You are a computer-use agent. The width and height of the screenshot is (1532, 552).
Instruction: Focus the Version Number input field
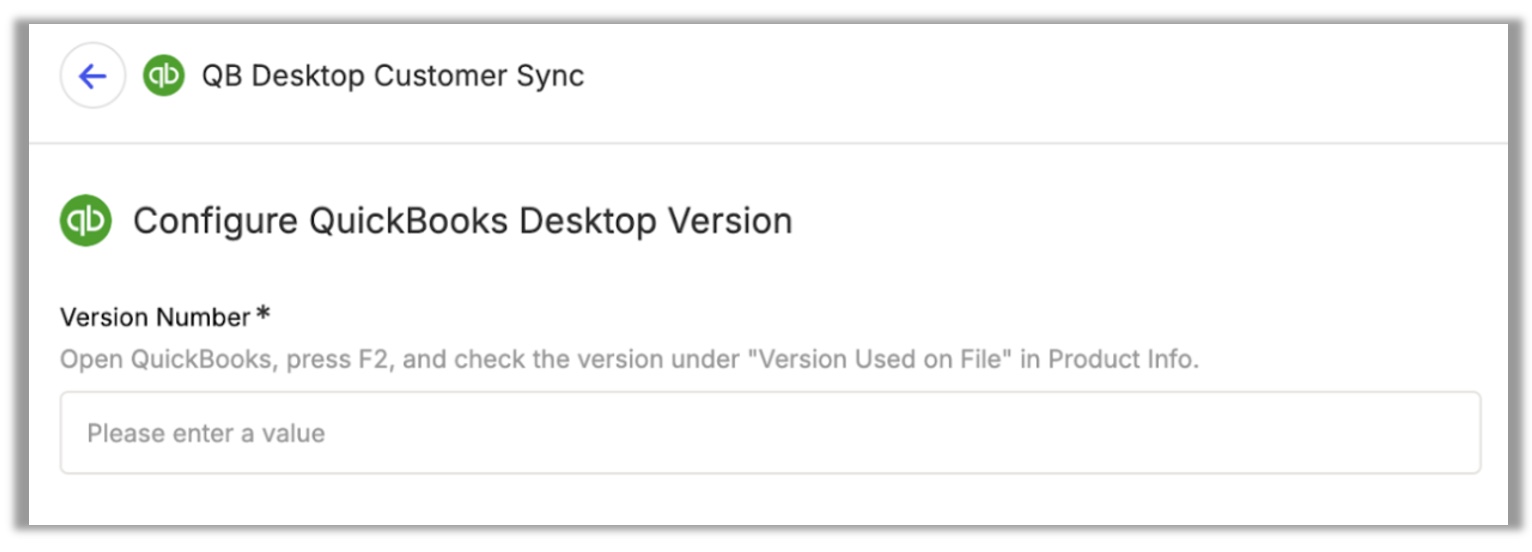[770, 433]
